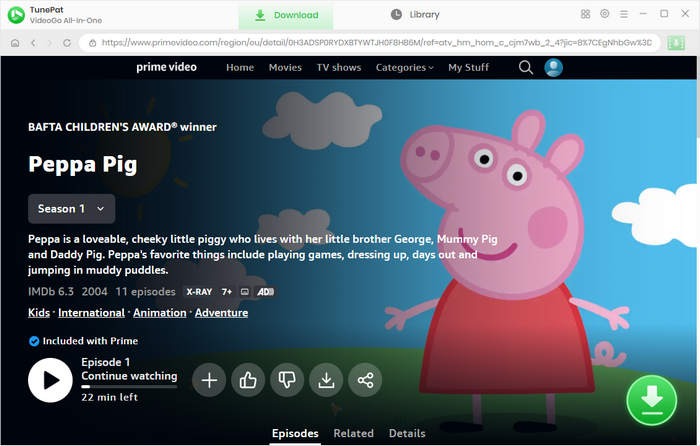Screen dimensions: 700x446
Task: Open the Adventure genre link
Action: point(221,313)
